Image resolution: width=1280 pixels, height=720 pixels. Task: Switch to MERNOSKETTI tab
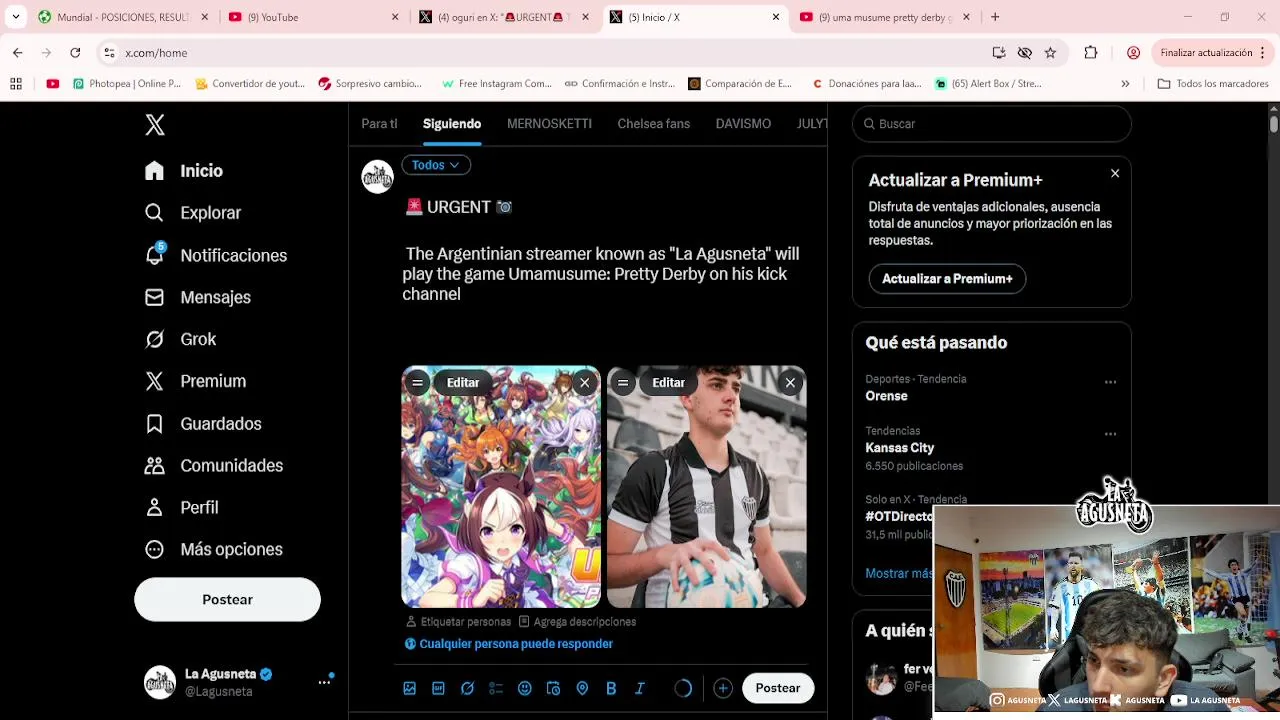point(549,124)
